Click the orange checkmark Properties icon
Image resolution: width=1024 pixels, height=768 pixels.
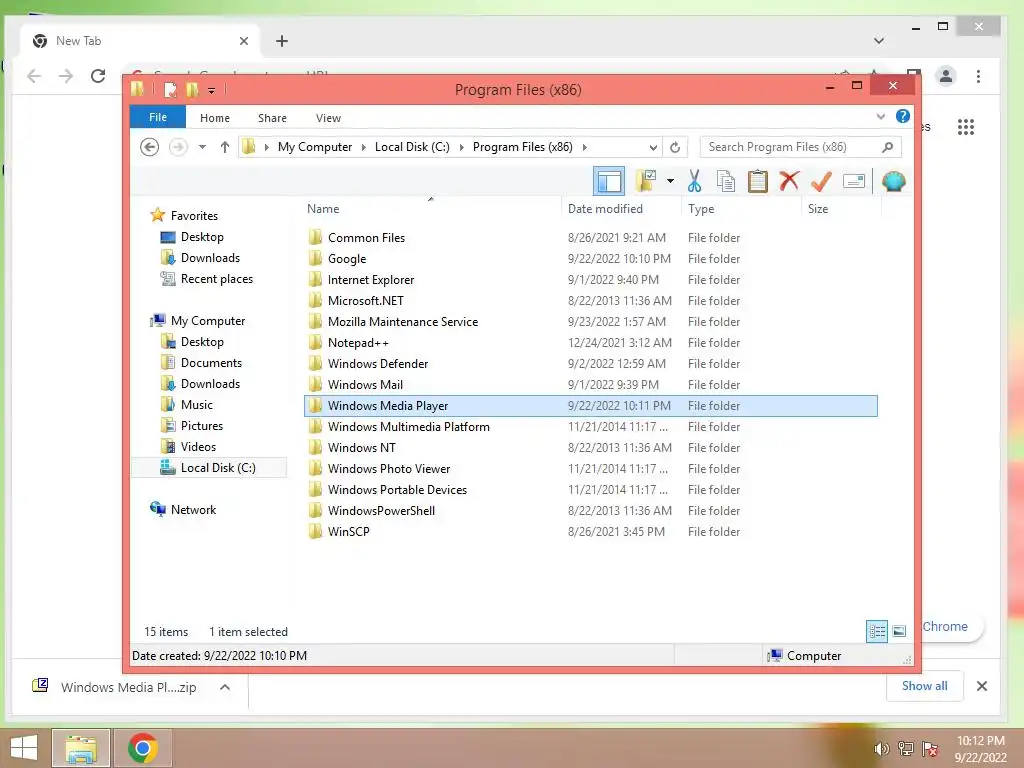pos(821,181)
